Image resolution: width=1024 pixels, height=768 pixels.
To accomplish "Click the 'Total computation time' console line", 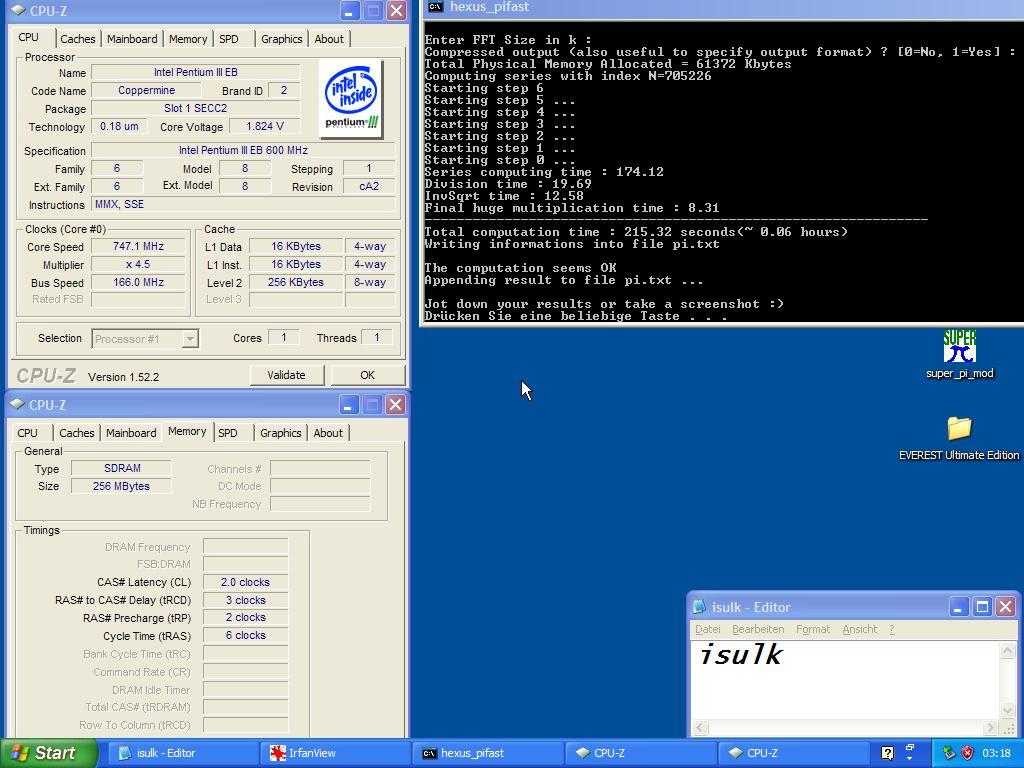I will (636, 232).
